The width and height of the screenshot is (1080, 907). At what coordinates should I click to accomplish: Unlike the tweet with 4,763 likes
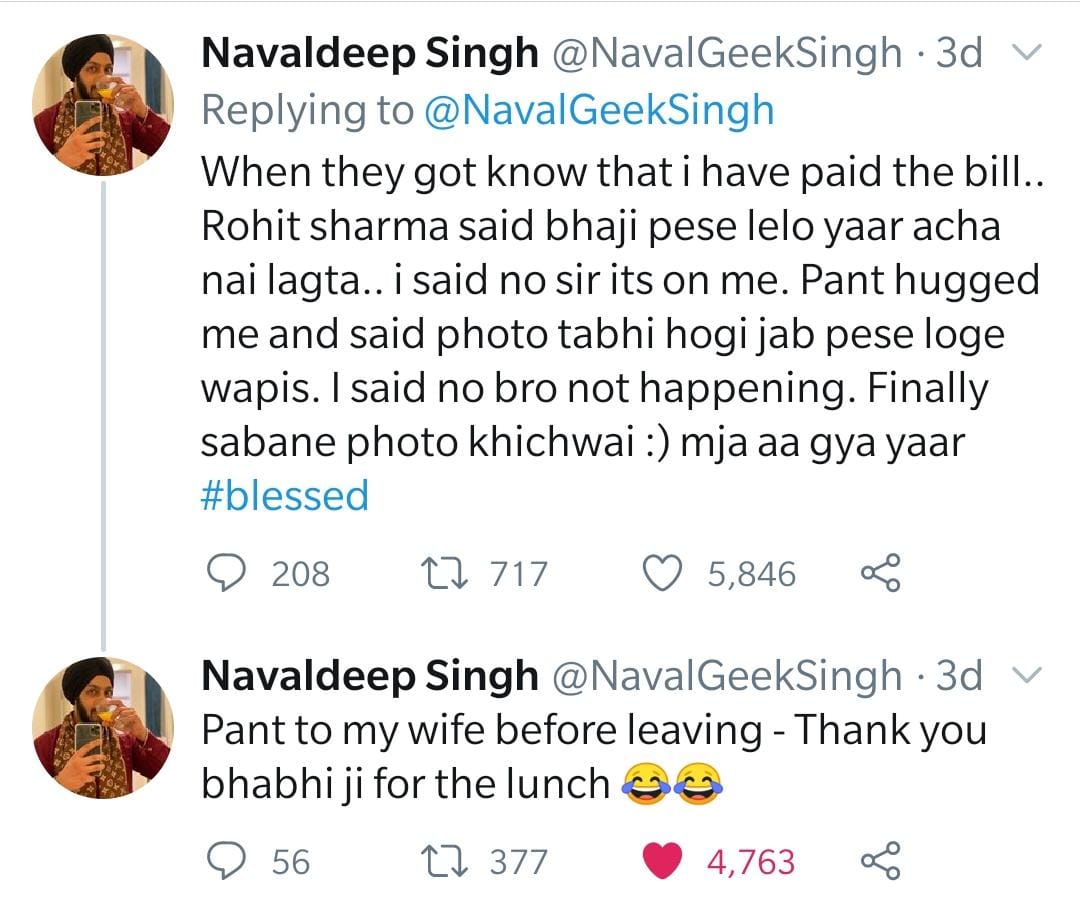(660, 861)
